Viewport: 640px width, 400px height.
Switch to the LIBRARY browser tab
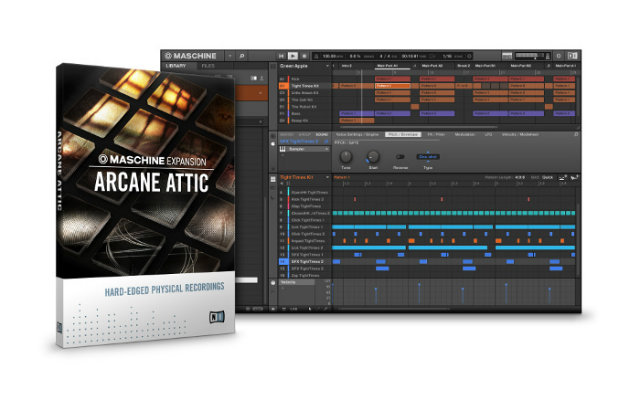[x=176, y=66]
